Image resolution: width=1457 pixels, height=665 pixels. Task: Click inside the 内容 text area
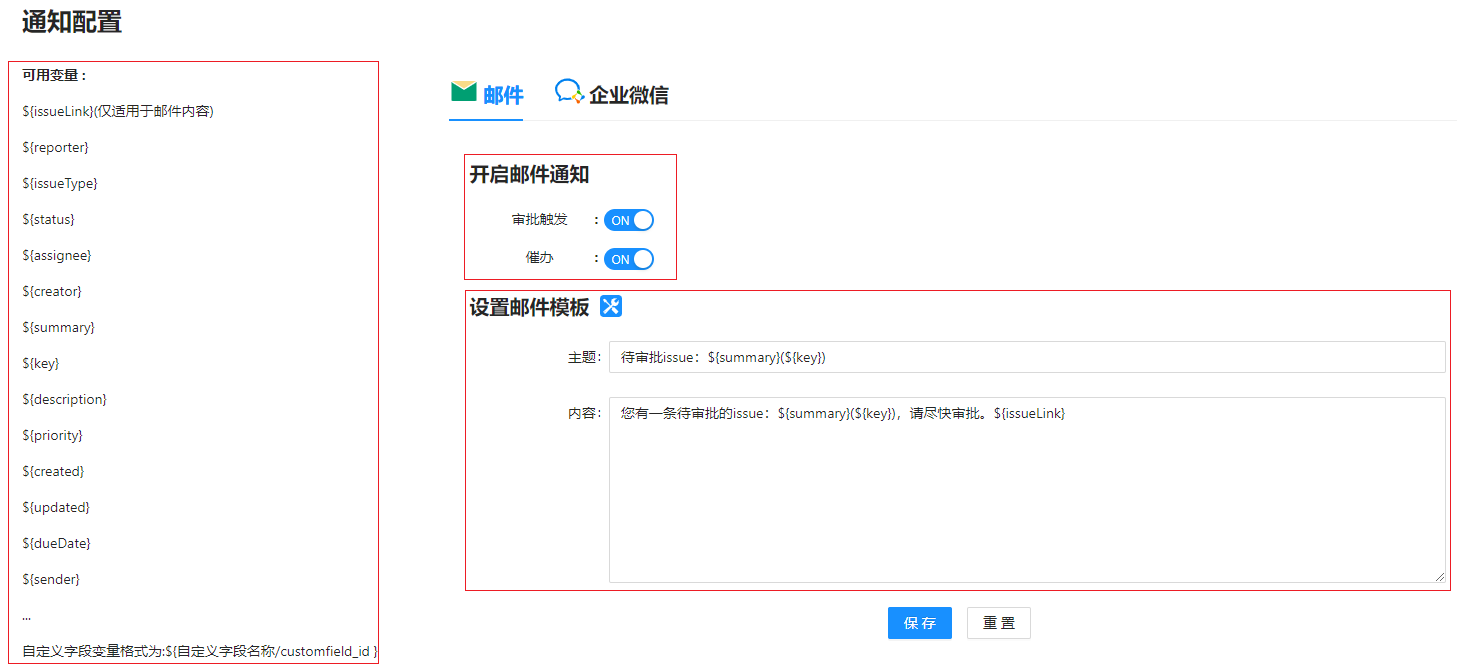click(x=1026, y=490)
